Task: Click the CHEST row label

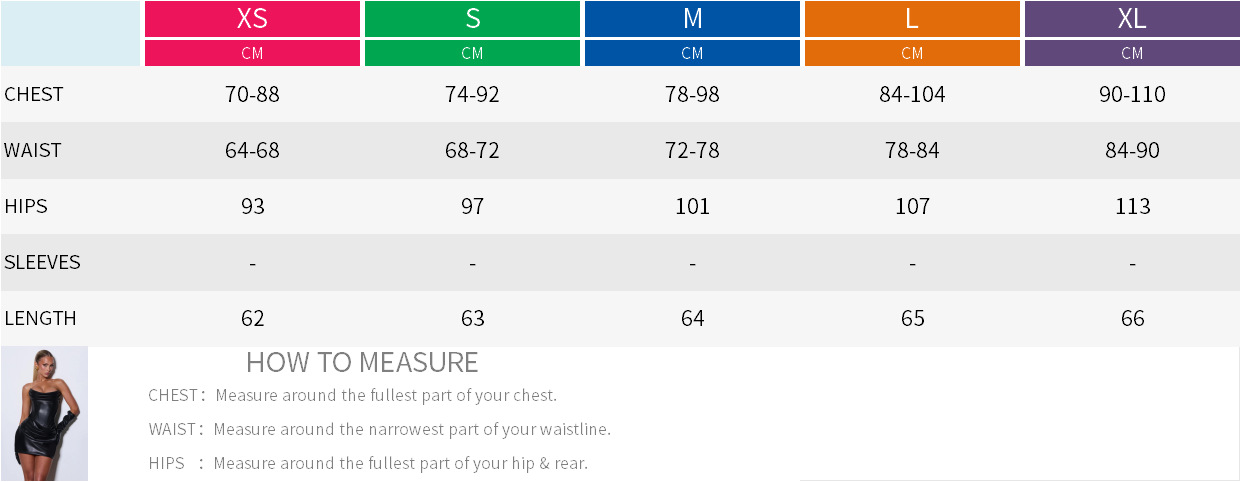Action: point(34,95)
